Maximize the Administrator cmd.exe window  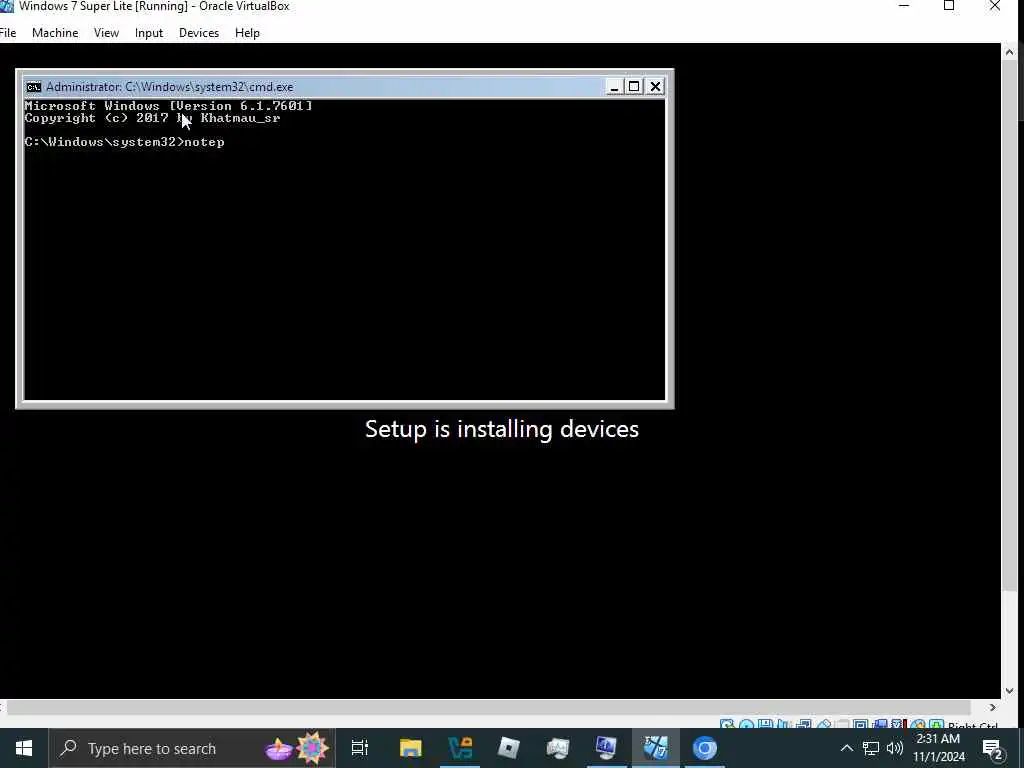click(634, 87)
